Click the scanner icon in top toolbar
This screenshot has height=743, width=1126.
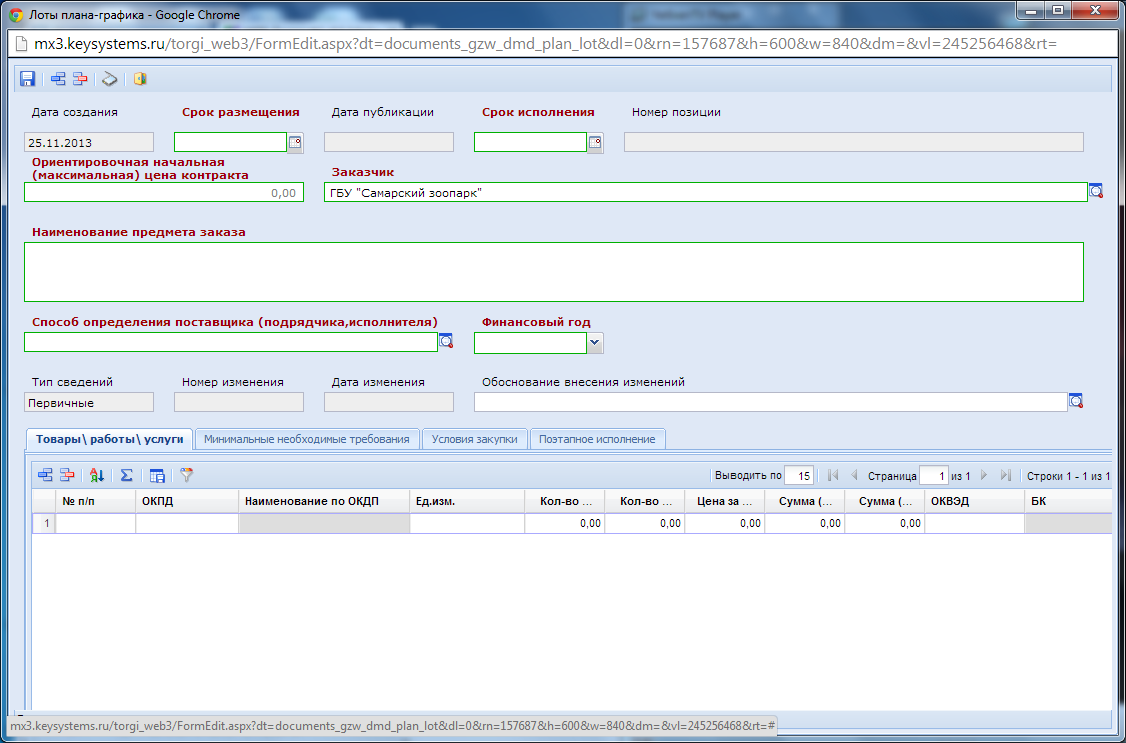[x=110, y=79]
